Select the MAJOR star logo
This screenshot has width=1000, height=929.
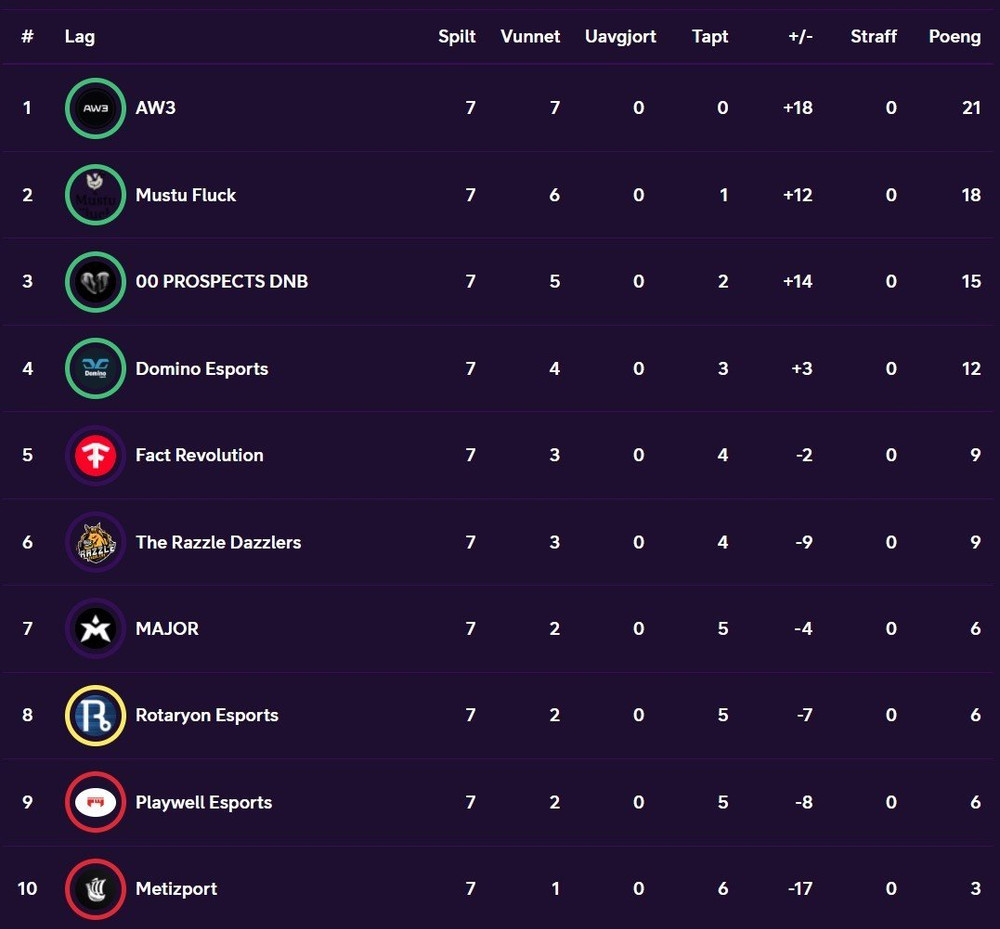pyautogui.click(x=95, y=629)
